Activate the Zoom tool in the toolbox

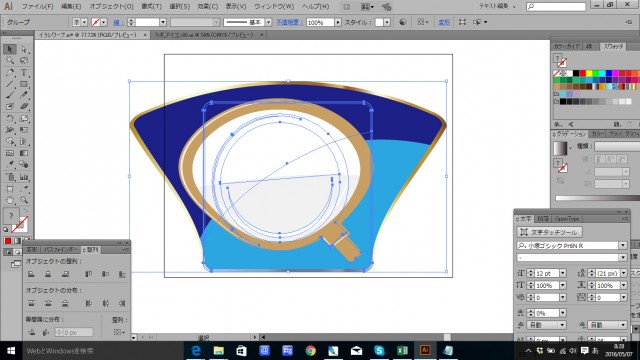tap(24, 200)
